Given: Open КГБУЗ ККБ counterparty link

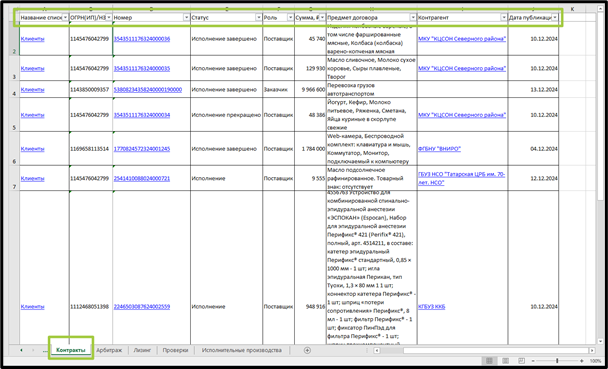Looking at the screenshot, I should point(432,307).
